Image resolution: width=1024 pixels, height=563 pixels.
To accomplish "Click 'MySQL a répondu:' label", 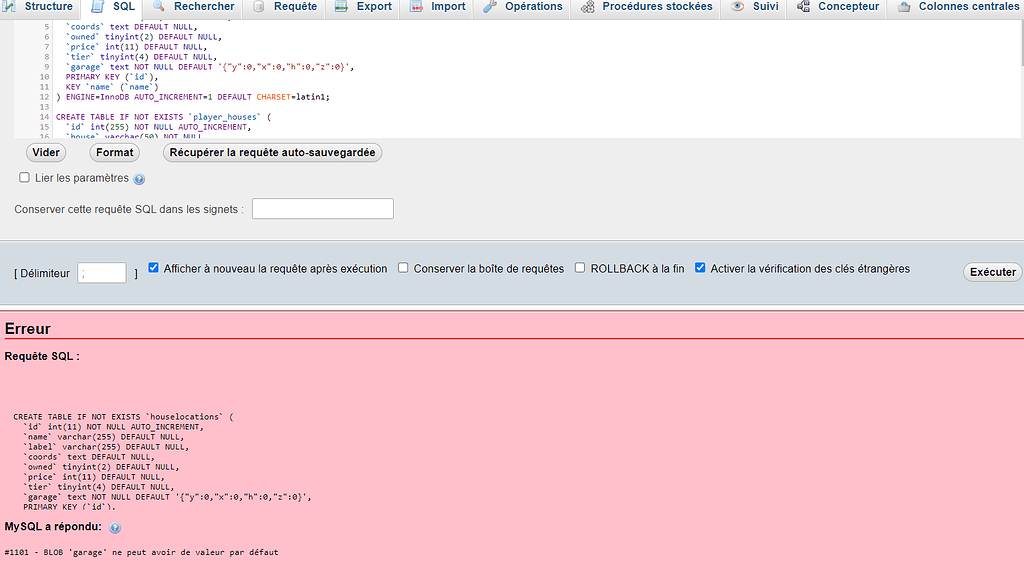I will pyautogui.click(x=53, y=526).
